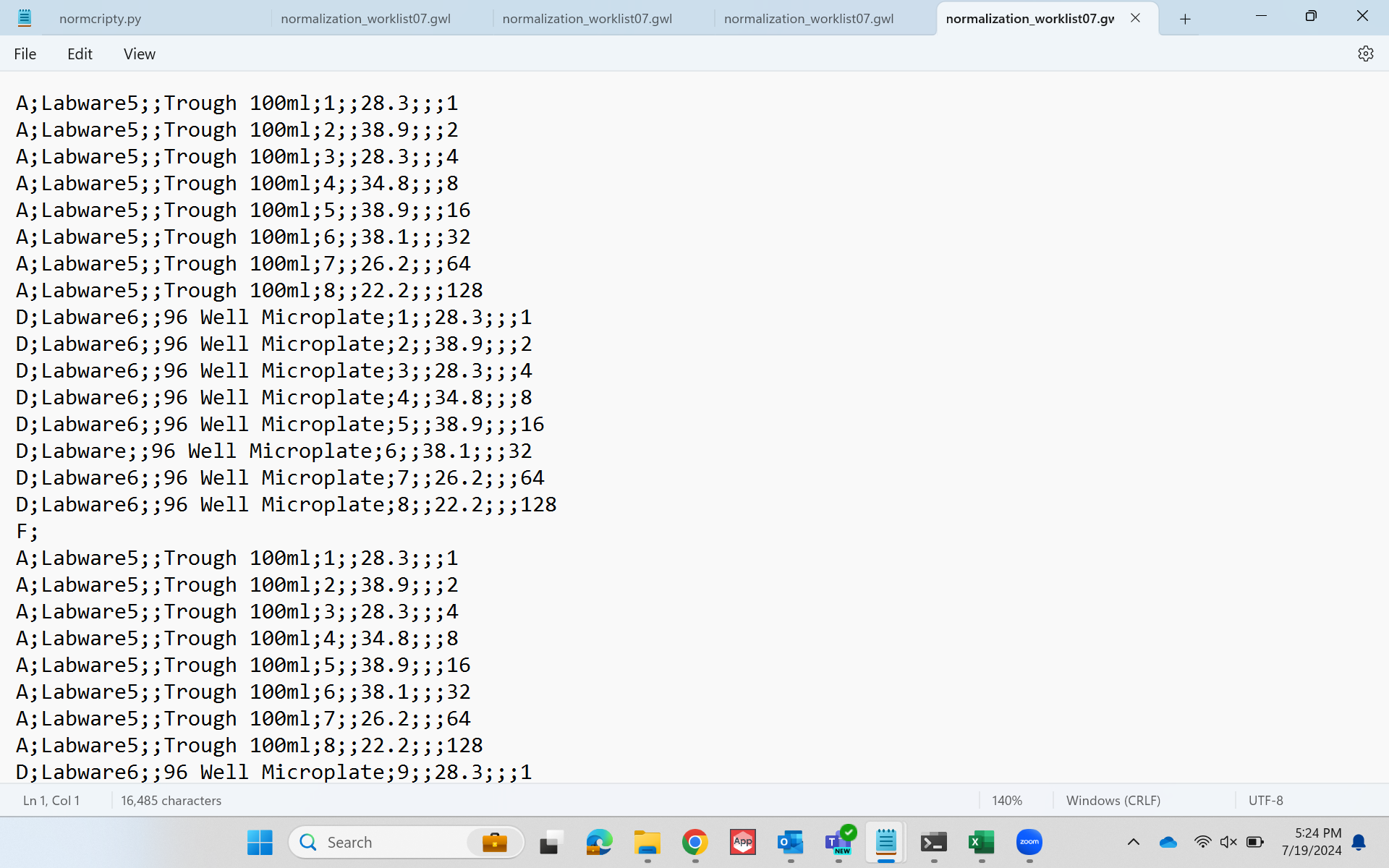The height and width of the screenshot is (868, 1389).
Task: Restore down the Notepad window
Action: (1311, 16)
